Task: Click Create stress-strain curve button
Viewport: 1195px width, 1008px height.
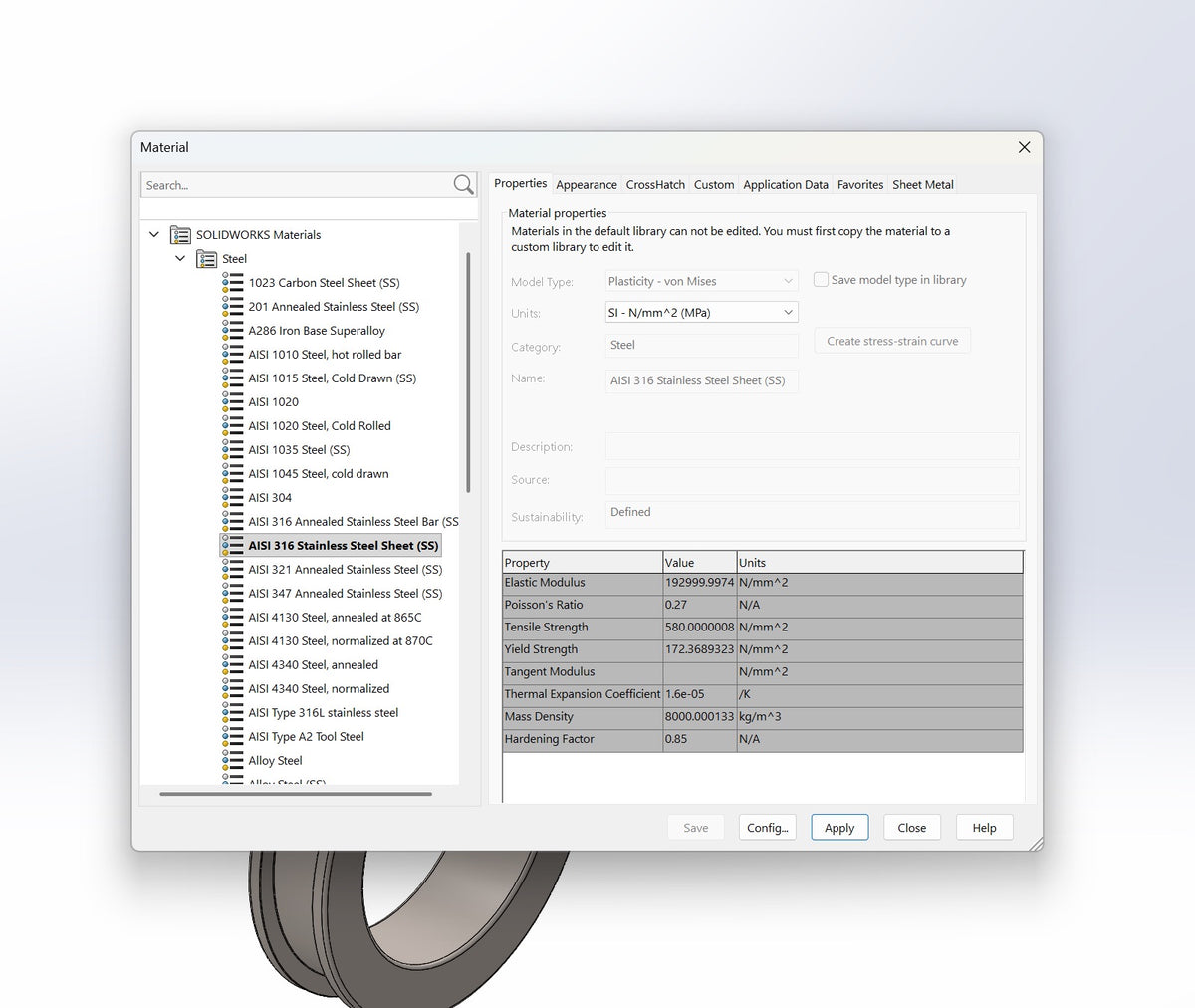Action: (x=892, y=341)
